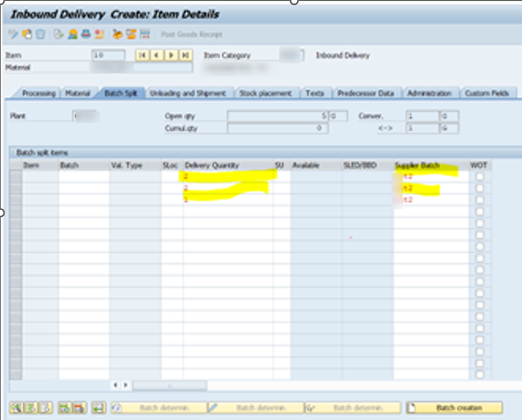
Task: Open the Texts tab
Action: coord(315,93)
